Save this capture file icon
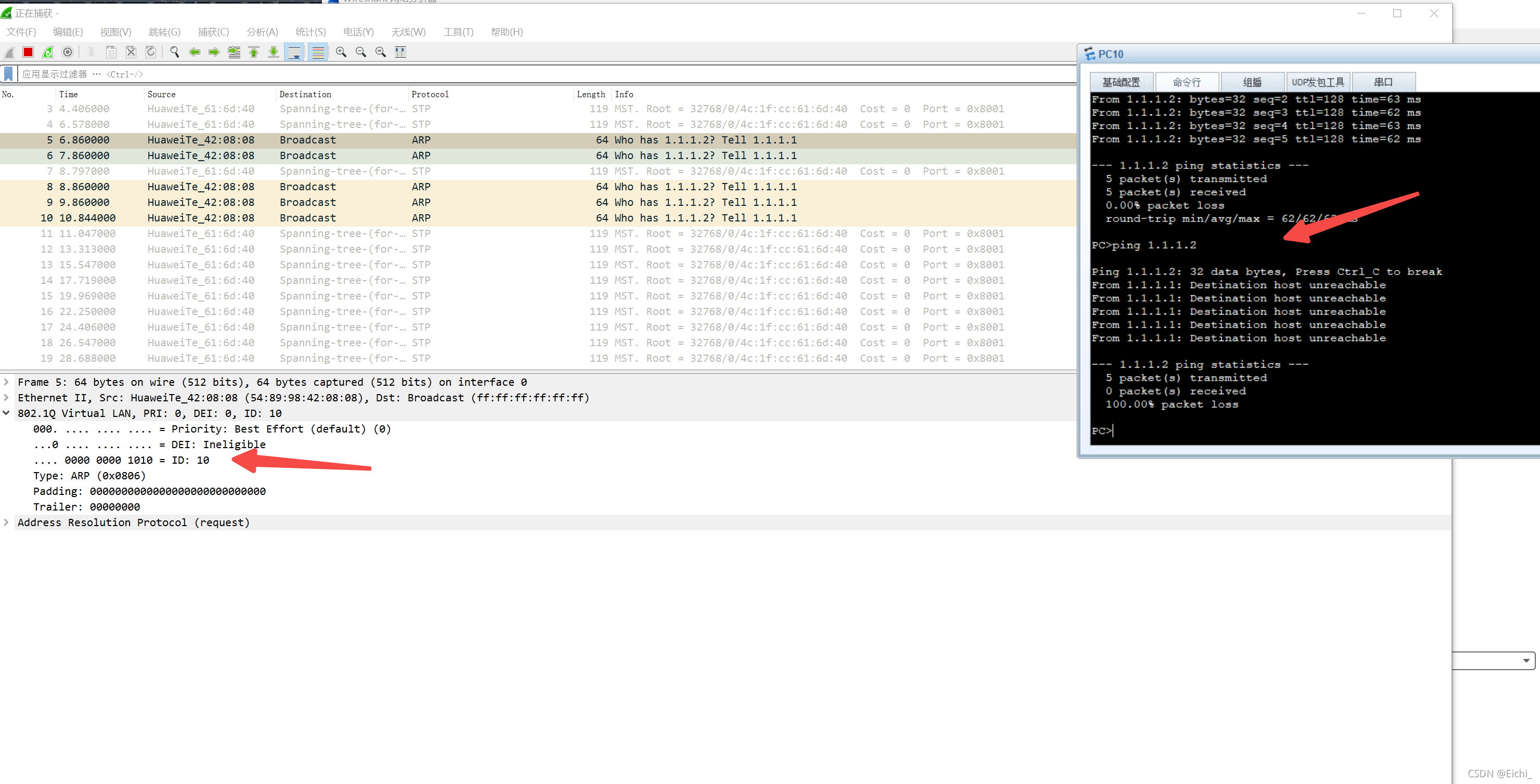 click(x=111, y=52)
